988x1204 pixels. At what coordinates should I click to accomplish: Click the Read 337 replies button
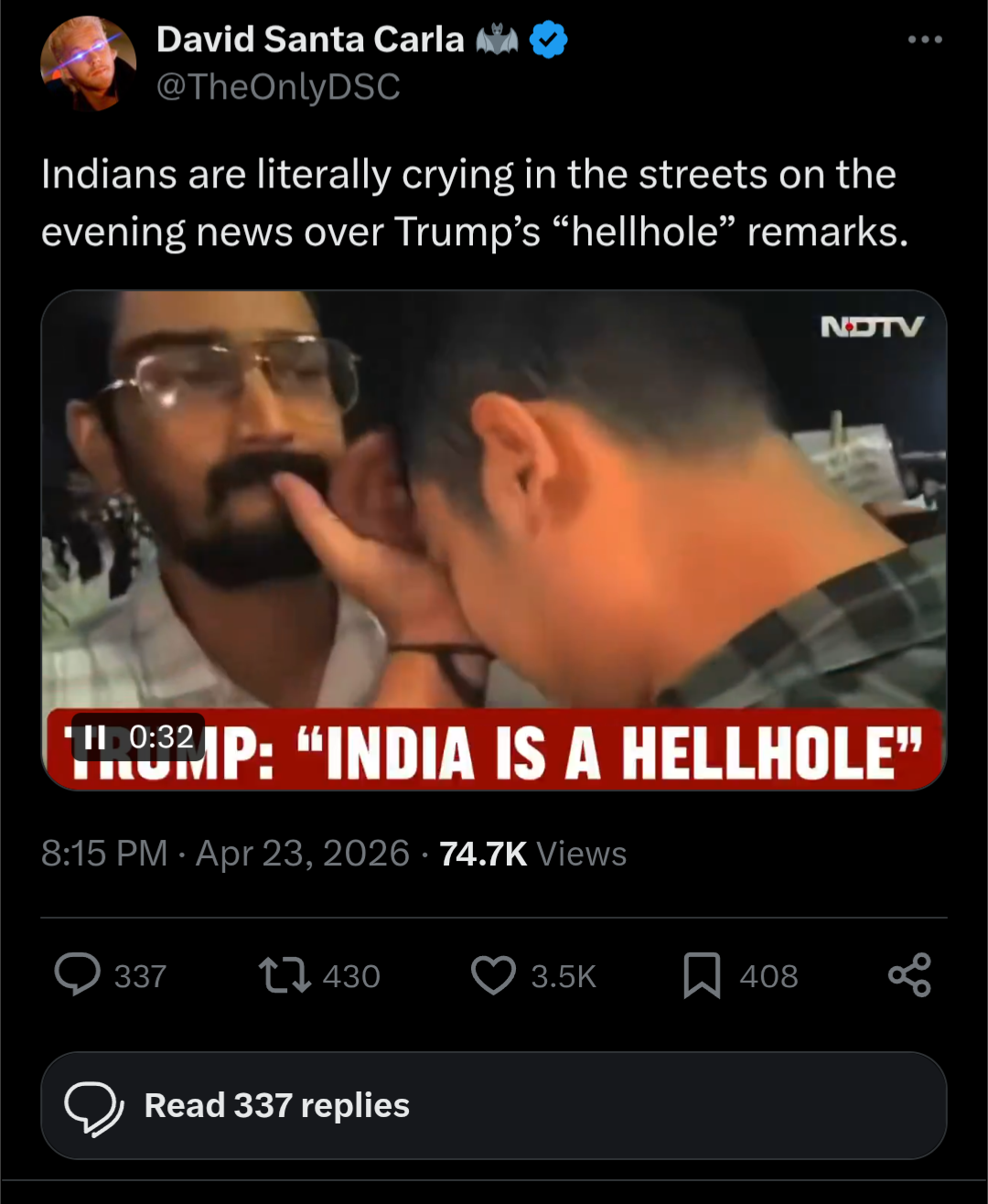coord(494,1105)
